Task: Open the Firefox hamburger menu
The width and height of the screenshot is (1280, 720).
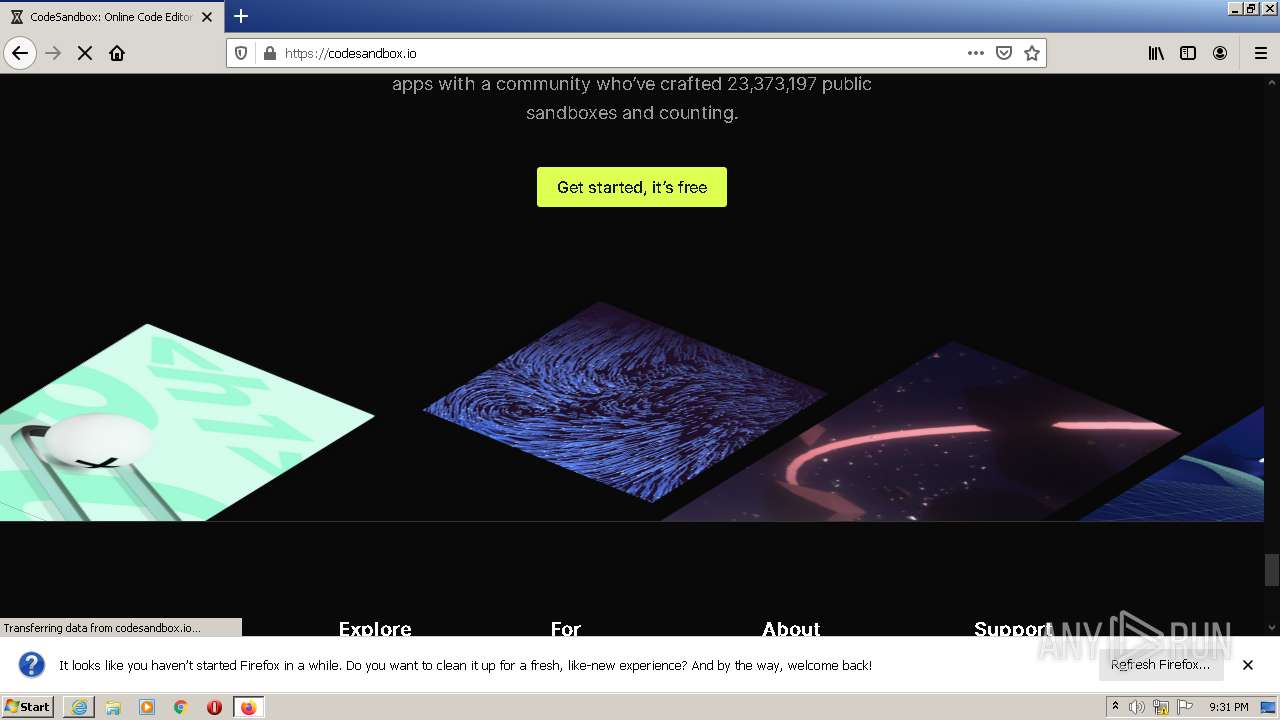Action: [1260, 53]
